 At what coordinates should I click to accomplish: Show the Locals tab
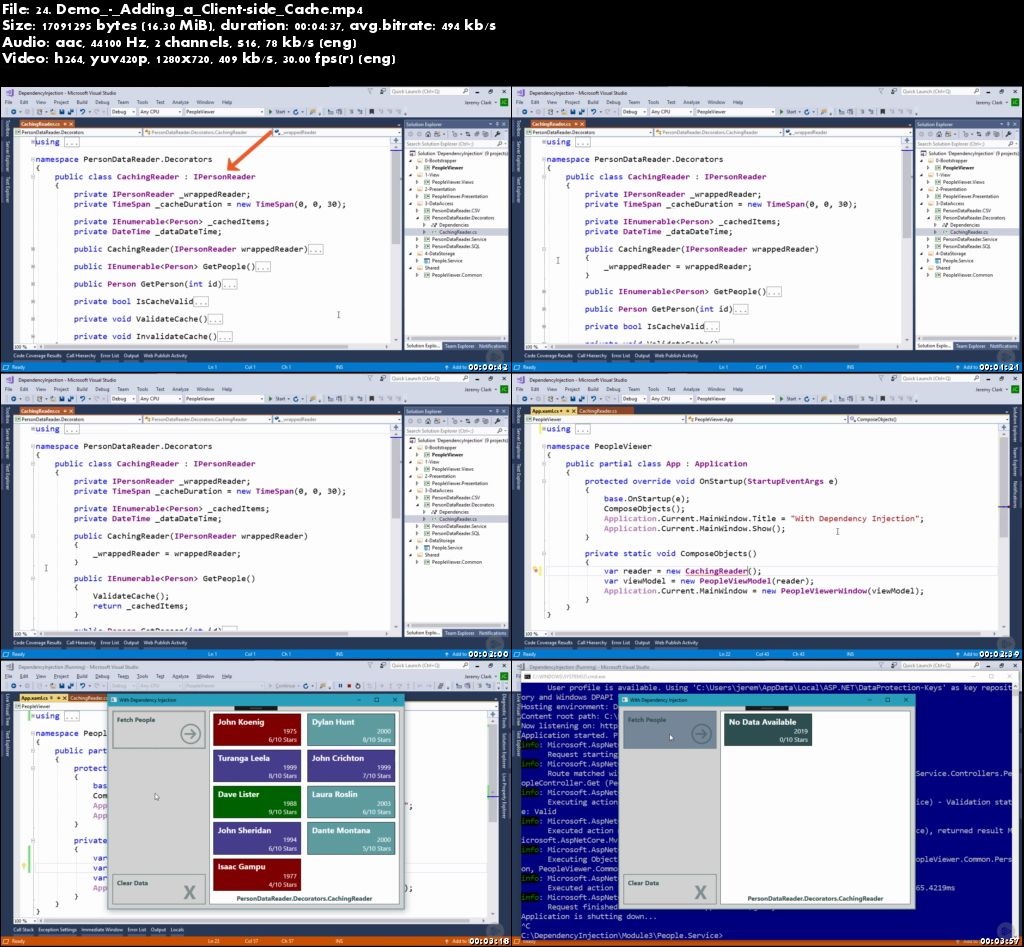pos(177,929)
